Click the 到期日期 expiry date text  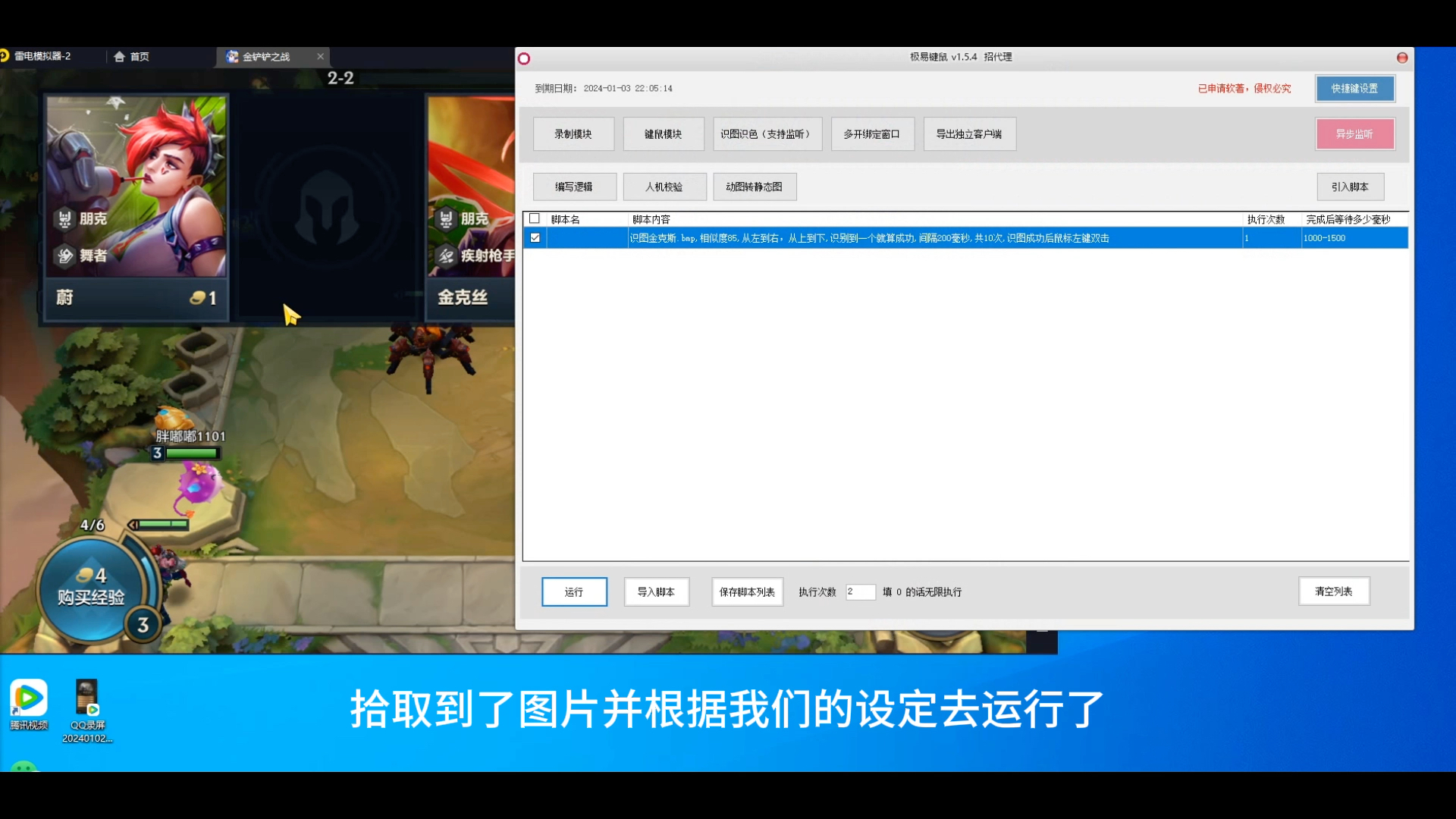604,89
